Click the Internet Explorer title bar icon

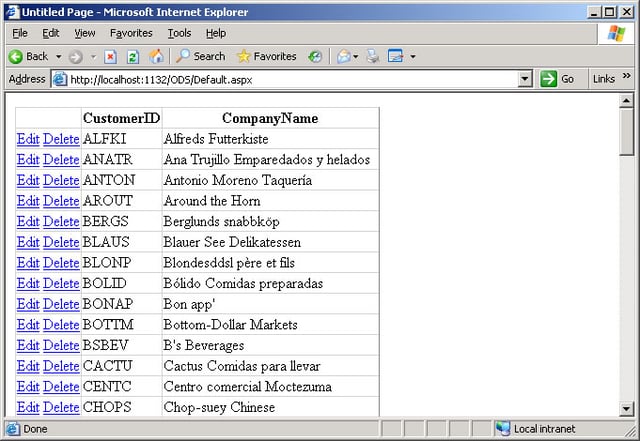12,11
